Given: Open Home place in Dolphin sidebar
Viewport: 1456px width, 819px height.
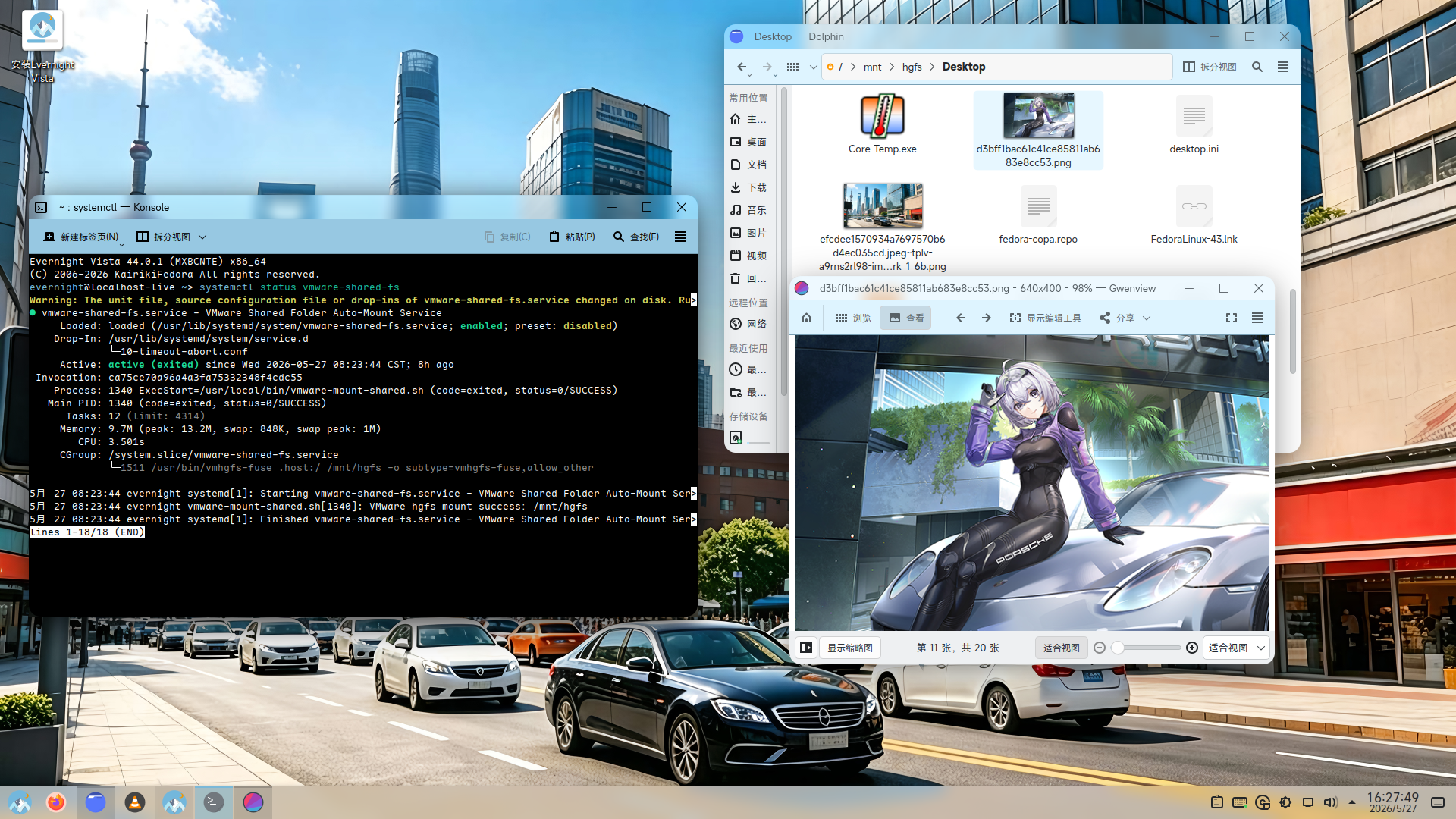Looking at the screenshot, I should (748, 119).
